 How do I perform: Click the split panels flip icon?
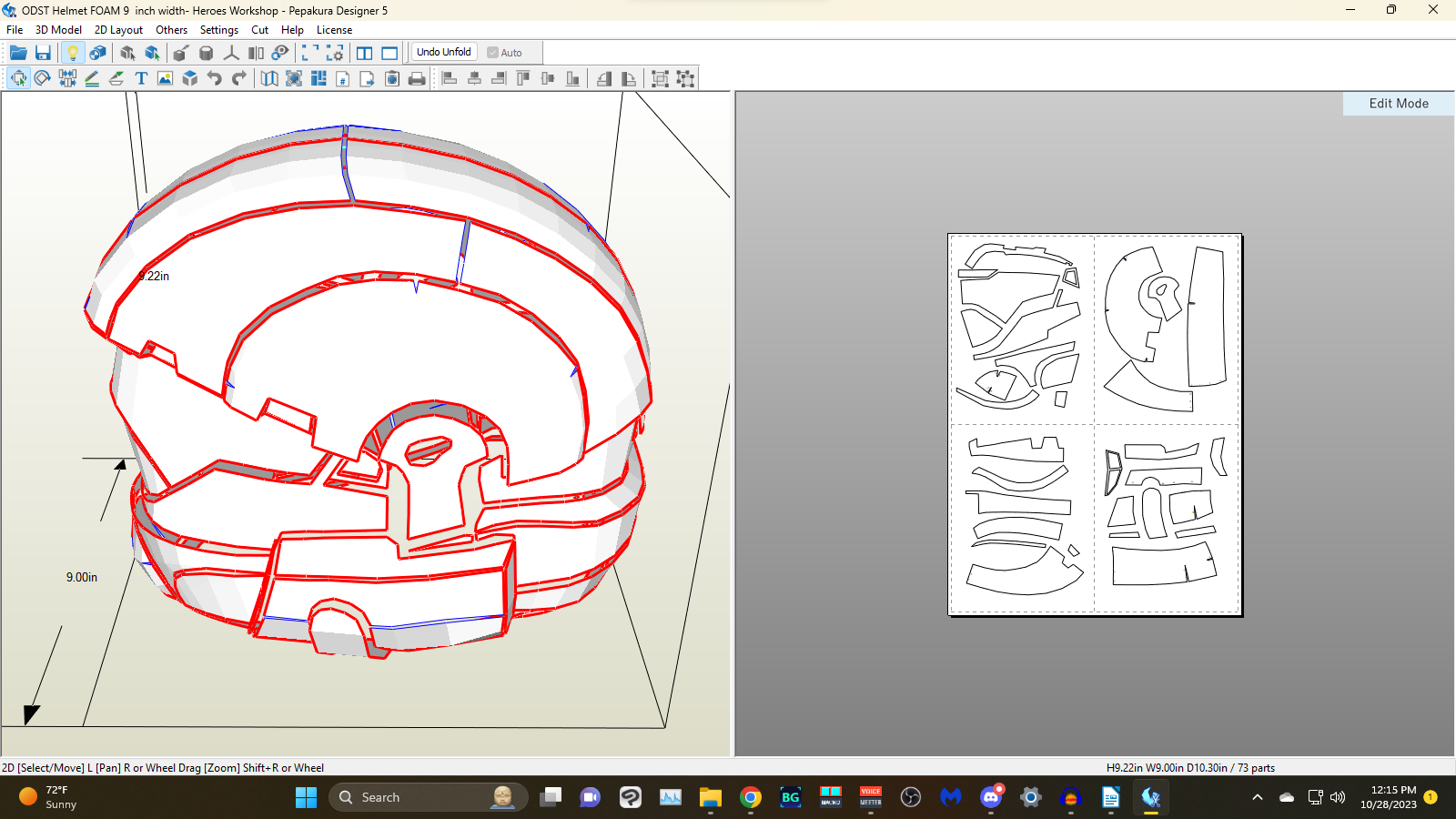coord(256,53)
